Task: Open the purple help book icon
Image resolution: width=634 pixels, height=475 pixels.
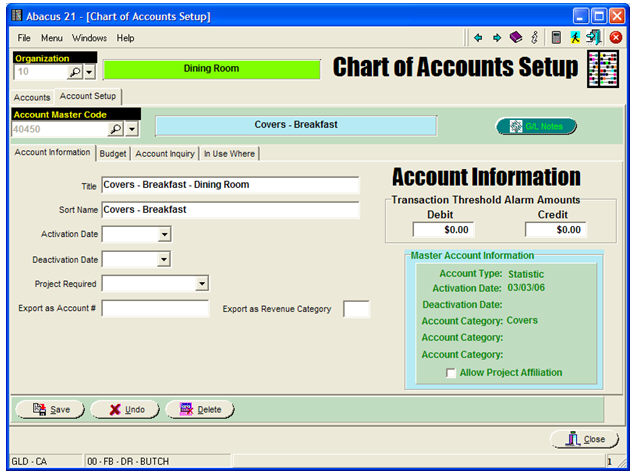Action: [x=516, y=38]
